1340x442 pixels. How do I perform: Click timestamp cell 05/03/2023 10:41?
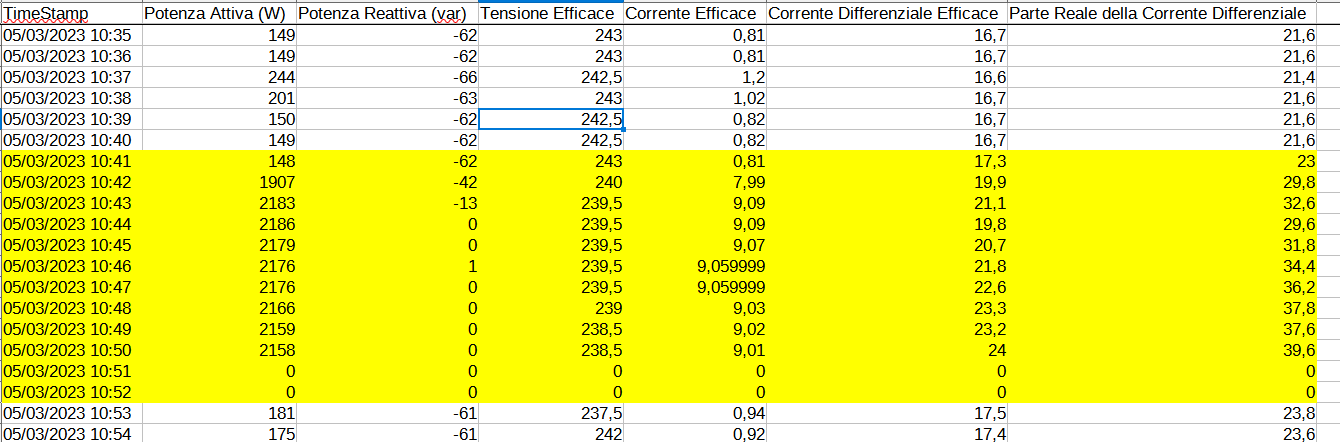click(x=70, y=161)
